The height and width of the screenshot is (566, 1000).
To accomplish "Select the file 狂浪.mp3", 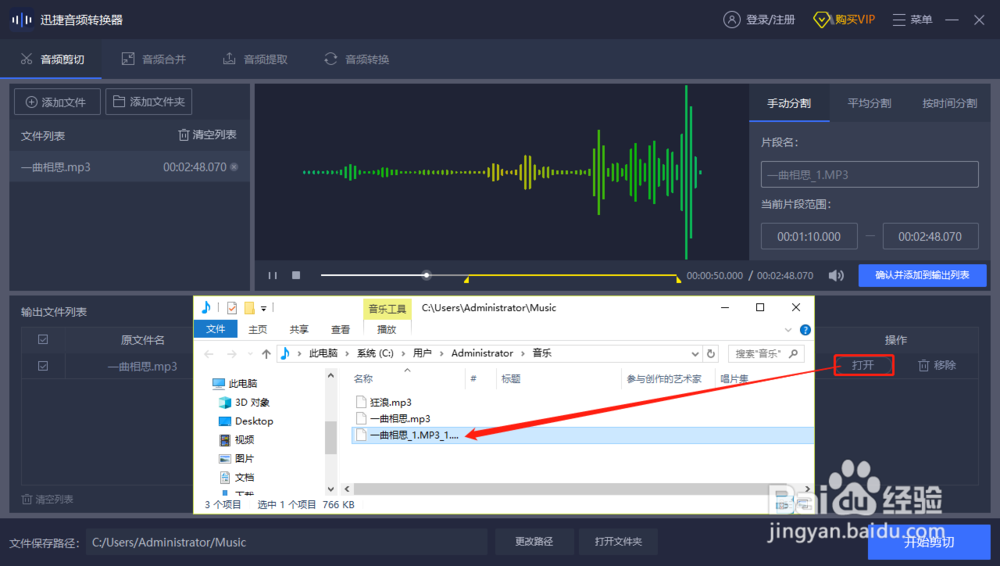I will click(384, 402).
